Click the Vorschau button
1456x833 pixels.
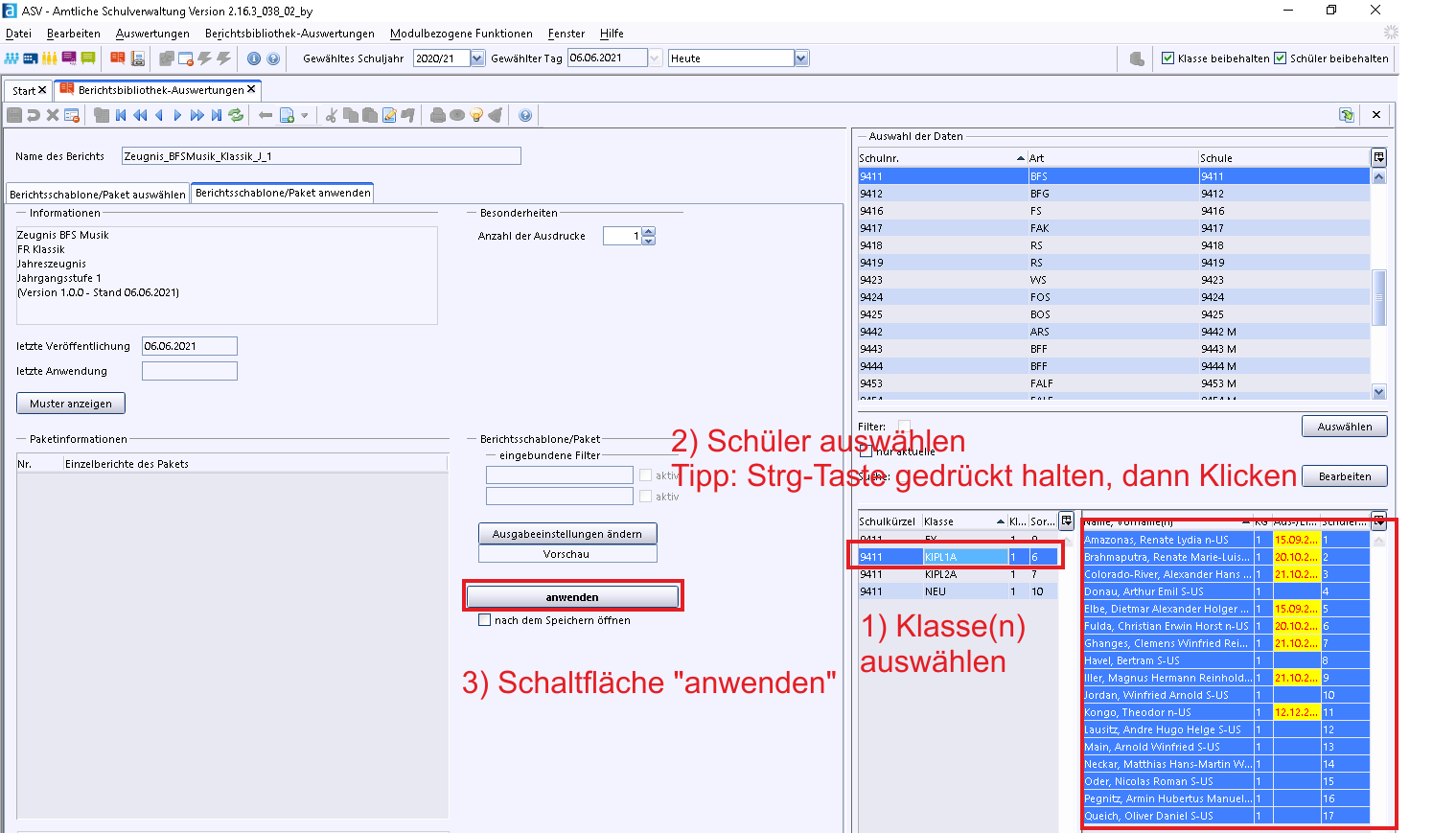pos(567,554)
